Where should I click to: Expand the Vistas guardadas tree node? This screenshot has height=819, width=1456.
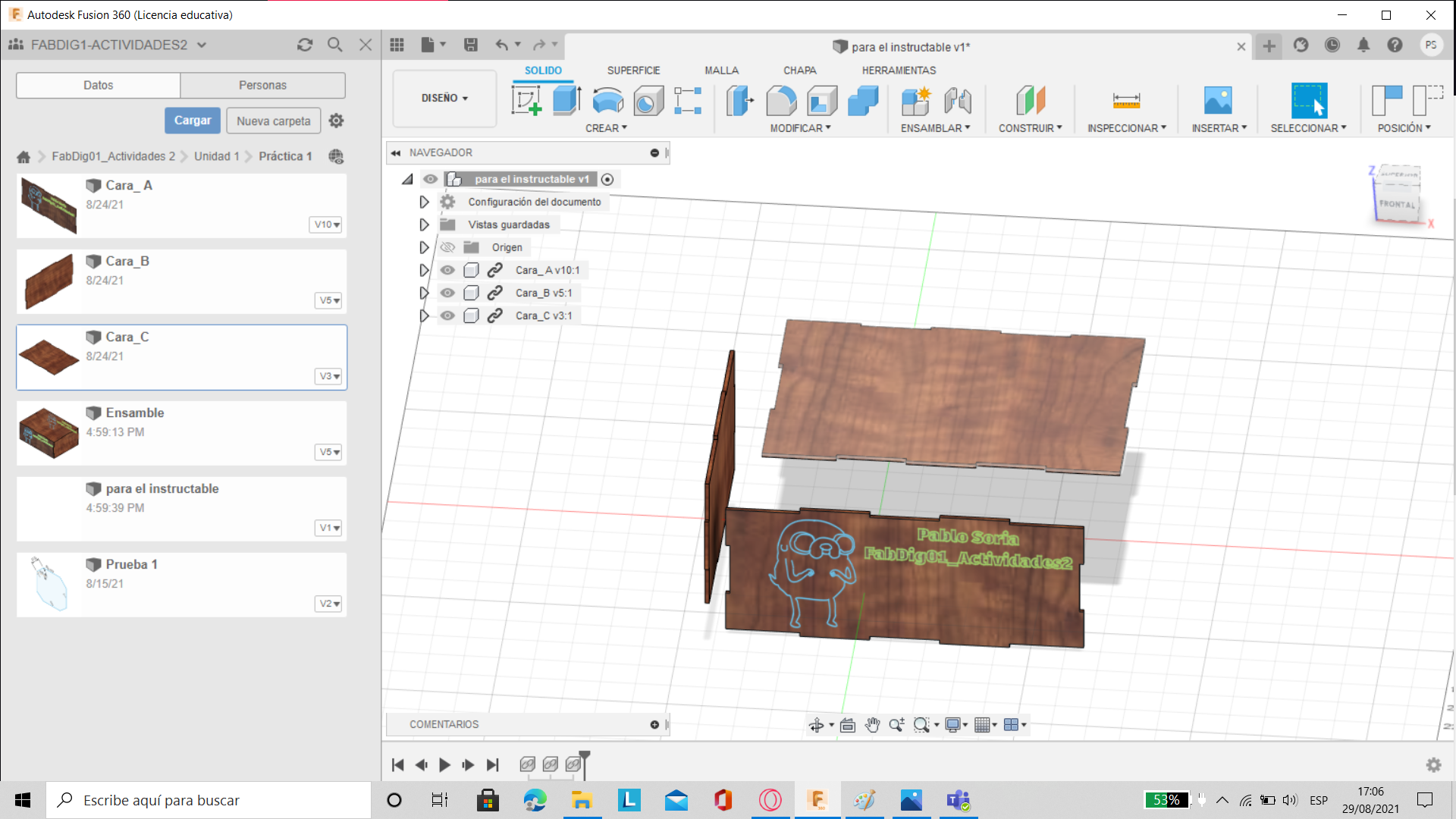tap(424, 224)
